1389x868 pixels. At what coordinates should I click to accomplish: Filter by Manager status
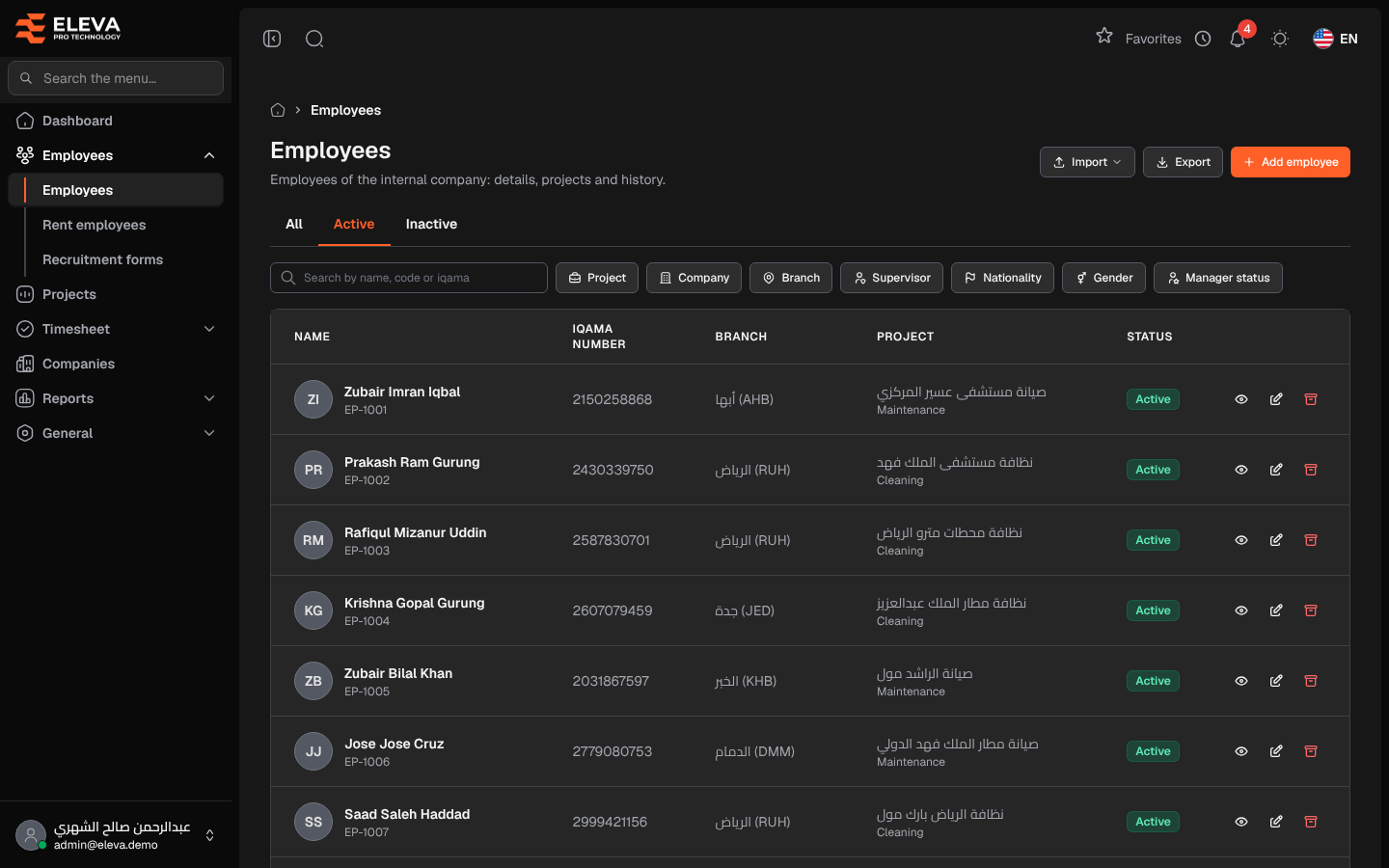point(1218,278)
